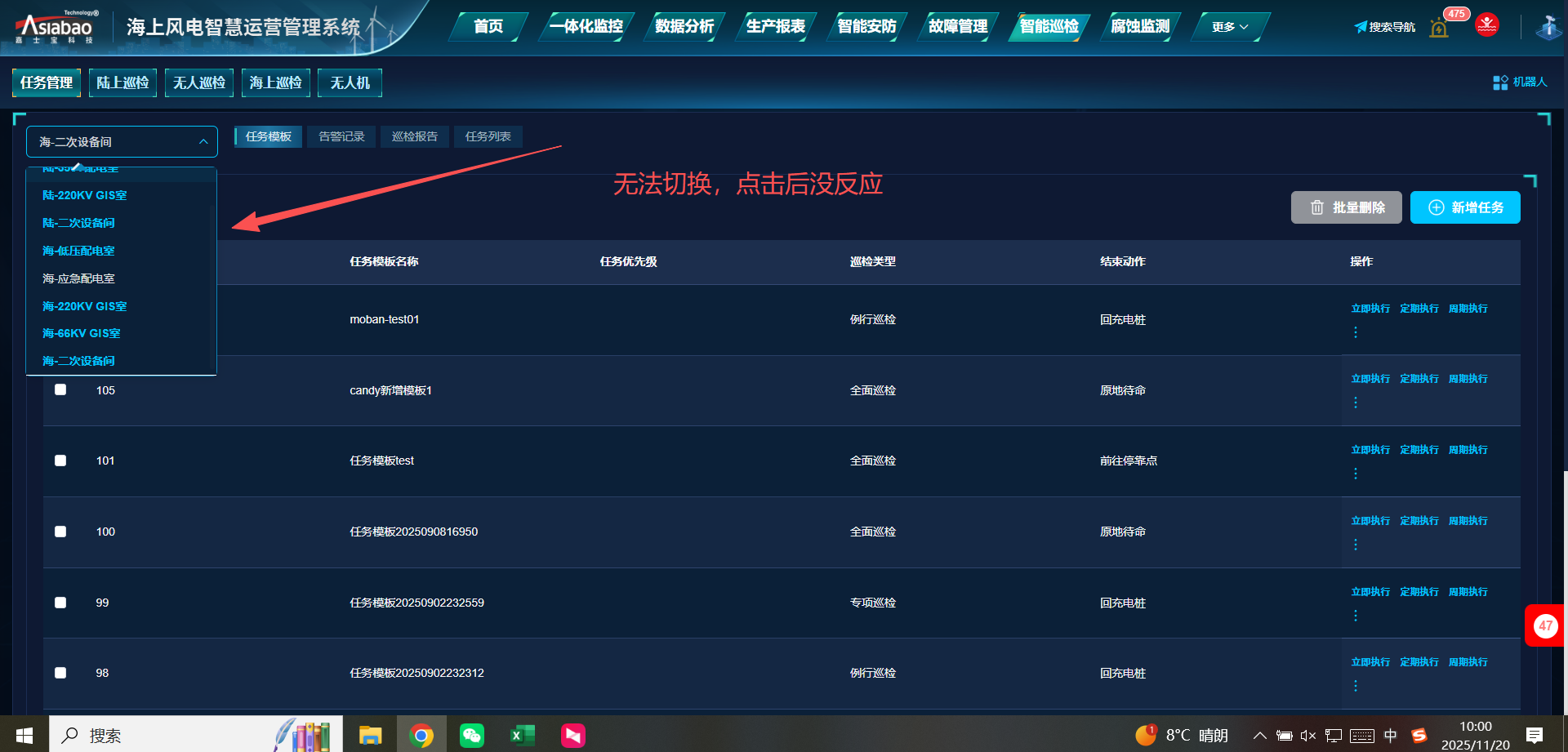This screenshot has width=1568, height=752.
Task: Select the checkbox for row 101
Action: click(x=60, y=461)
